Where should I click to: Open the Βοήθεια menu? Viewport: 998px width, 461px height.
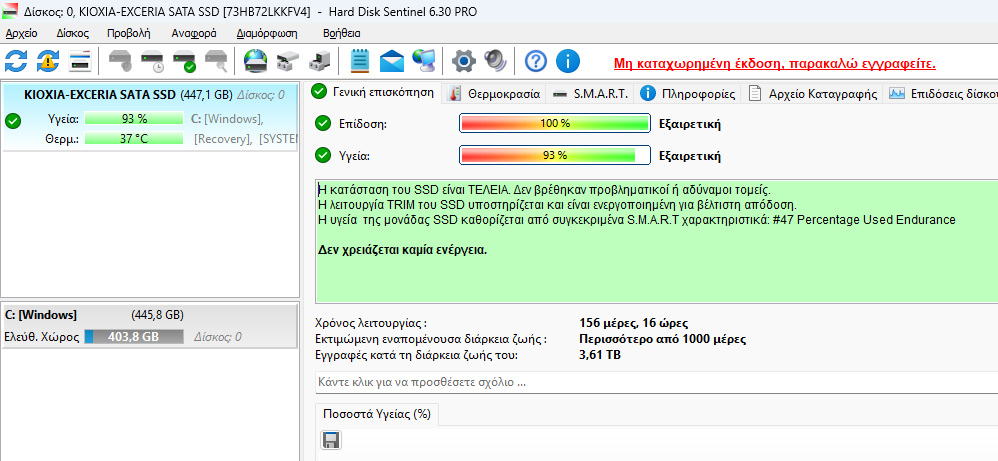[x=341, y=34]
